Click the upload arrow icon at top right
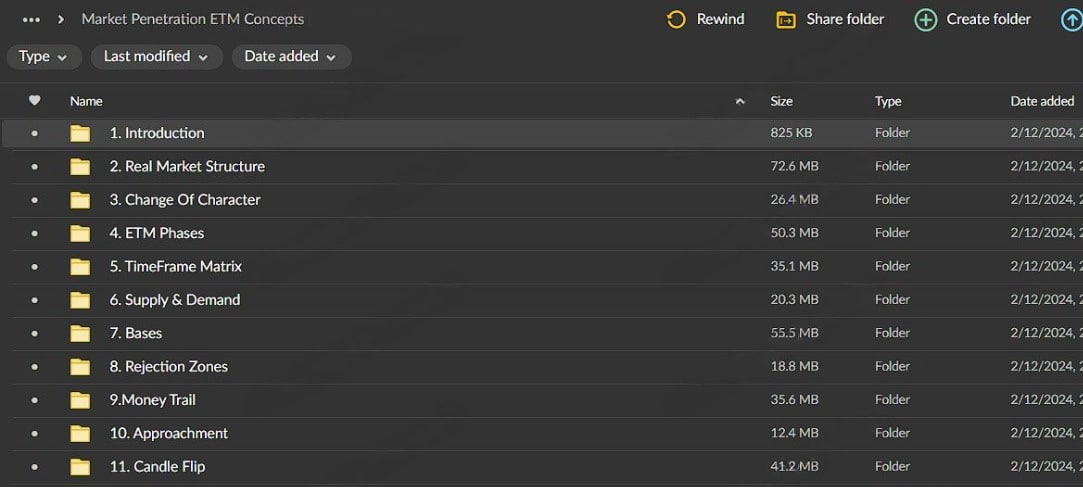 (x=1071, y=19)
